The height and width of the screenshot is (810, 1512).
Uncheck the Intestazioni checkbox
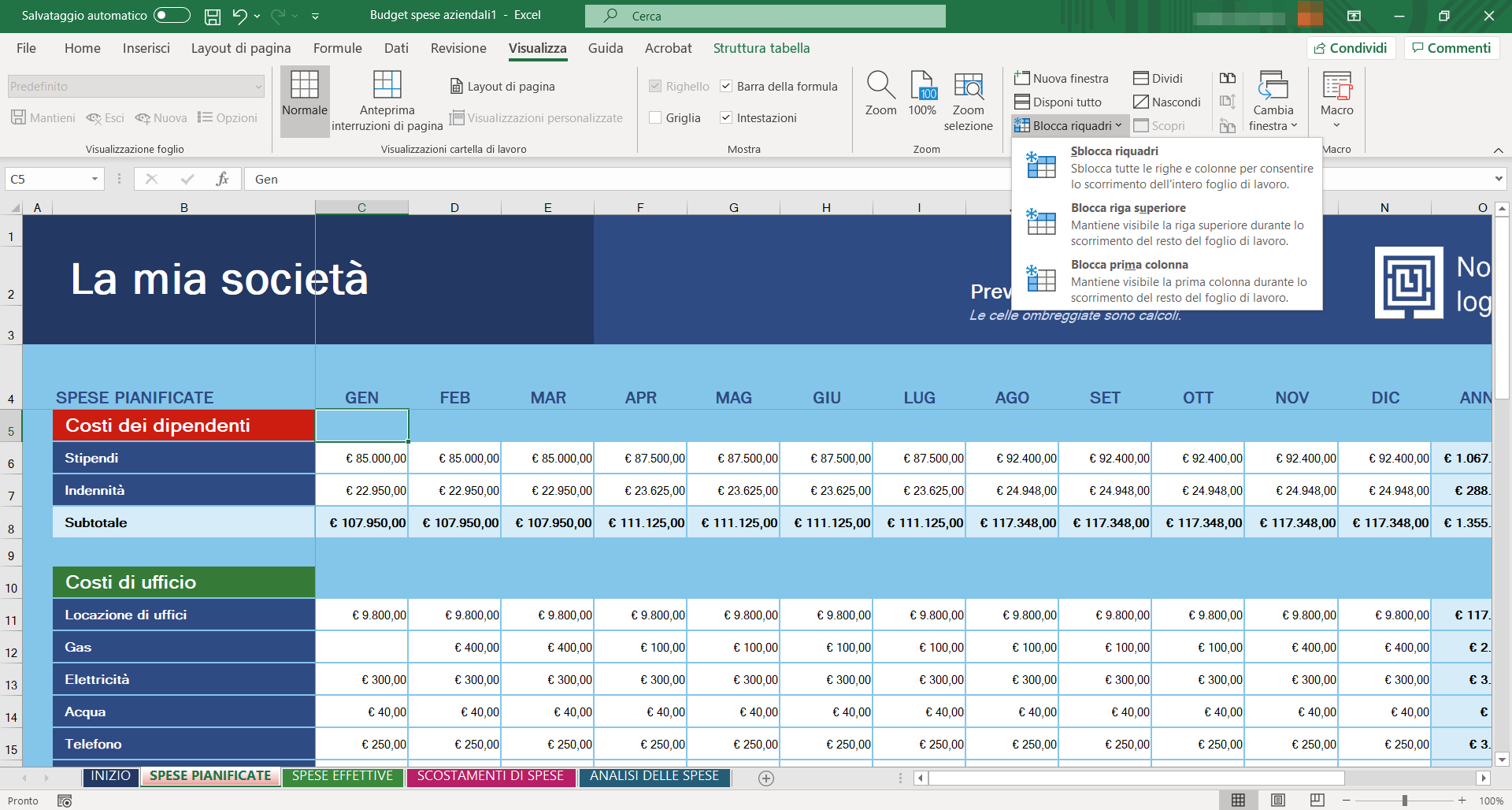click(x=726, y=118)
